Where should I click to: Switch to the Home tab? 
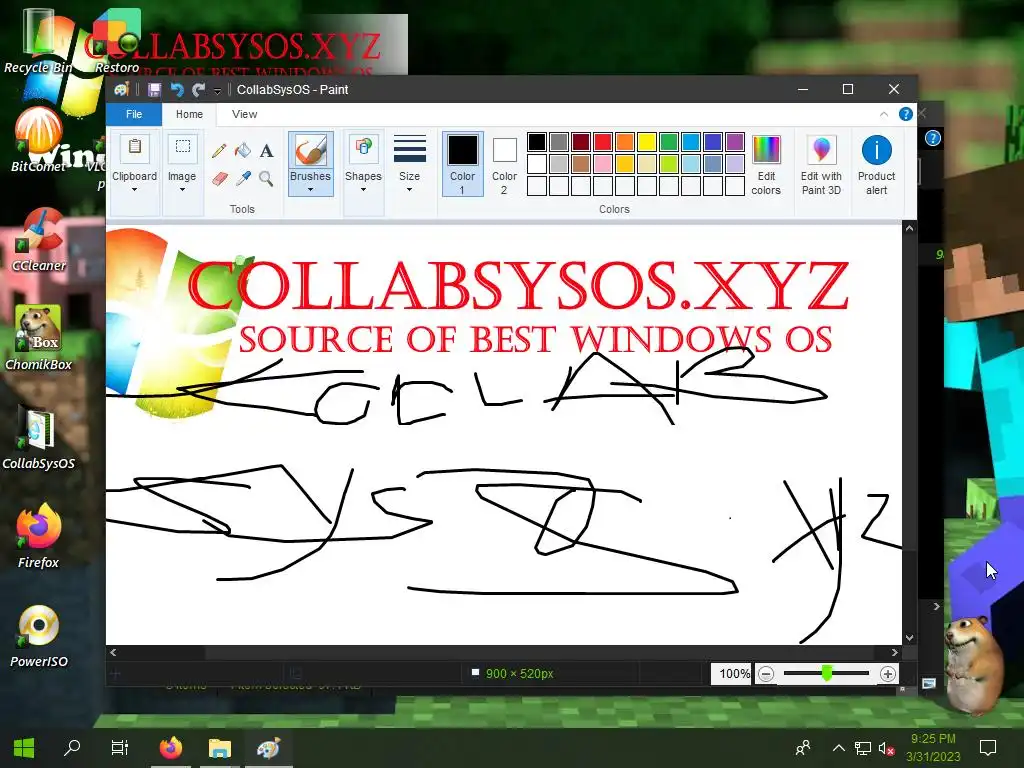pyautogui.click(x=189, y=114)
